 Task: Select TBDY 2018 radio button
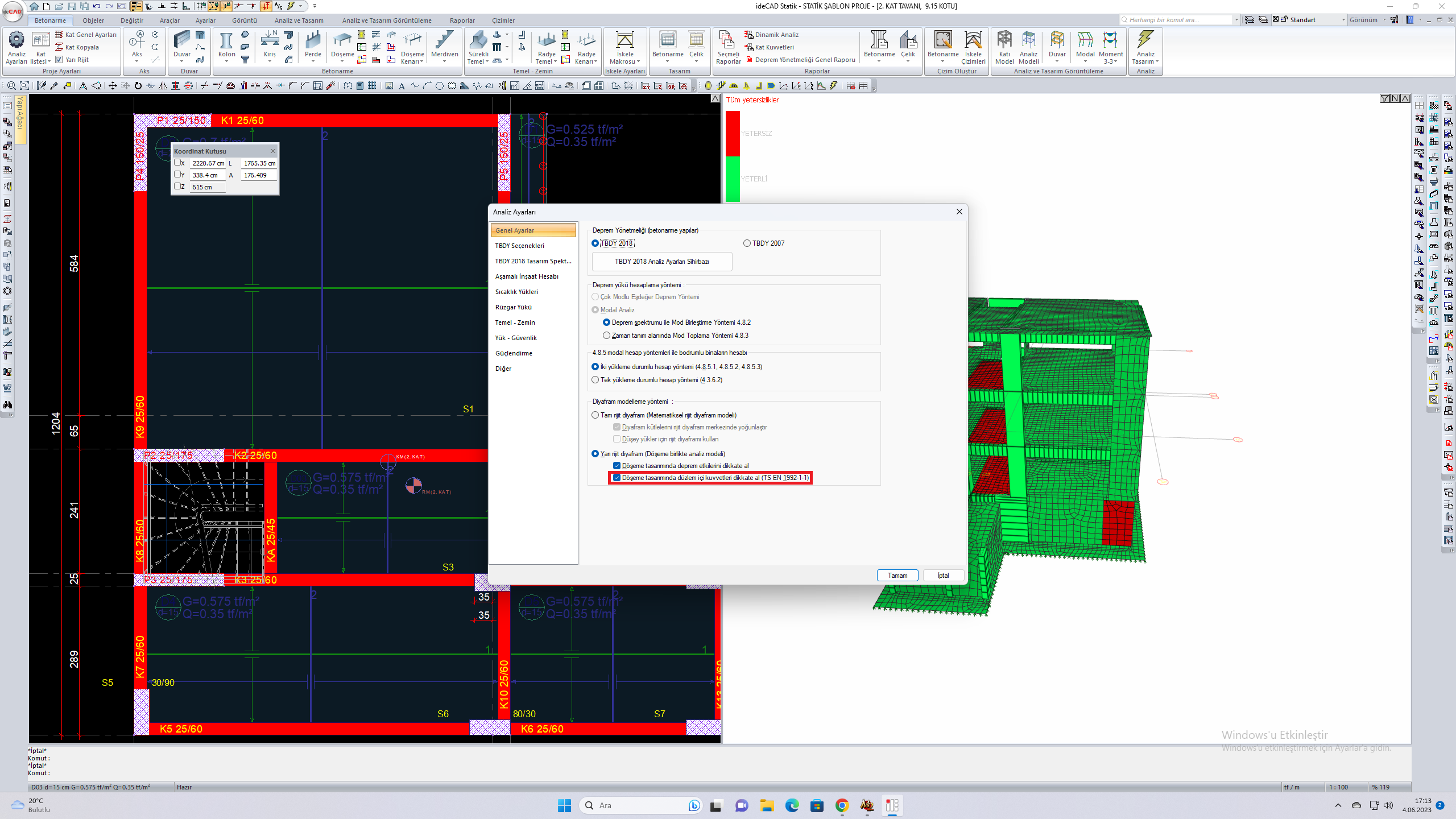[x=595, y=243]
